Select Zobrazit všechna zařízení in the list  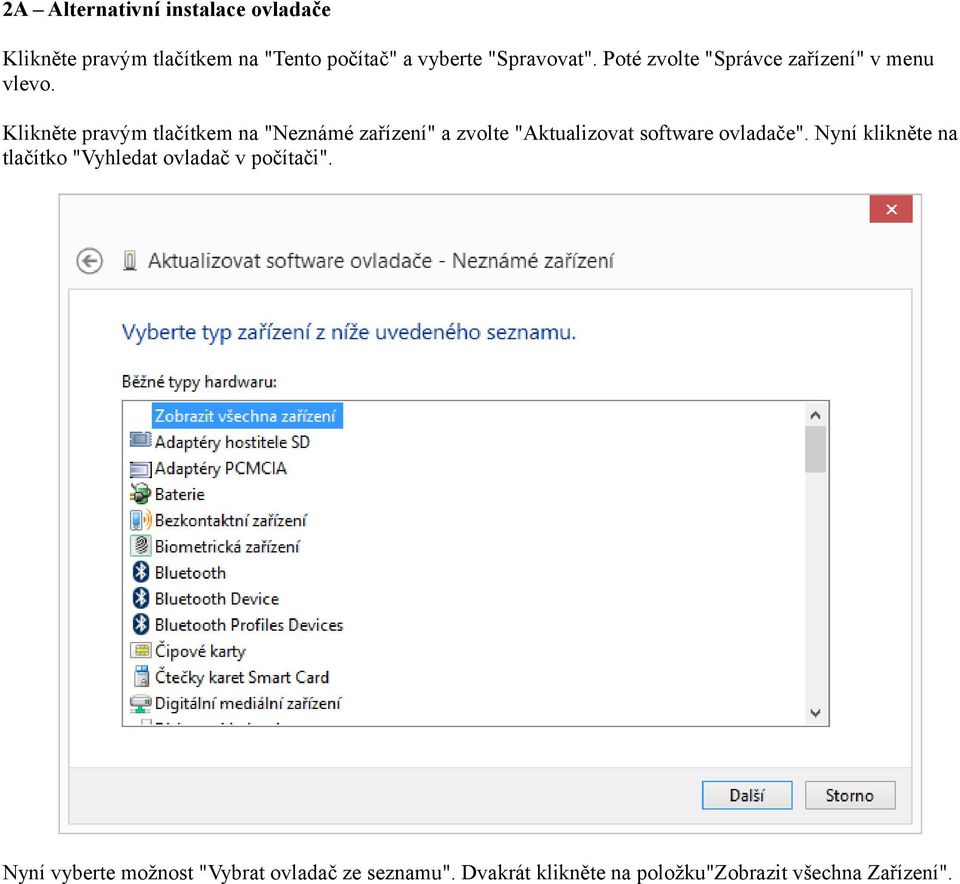pyautogui.click(x=246, y=416)
